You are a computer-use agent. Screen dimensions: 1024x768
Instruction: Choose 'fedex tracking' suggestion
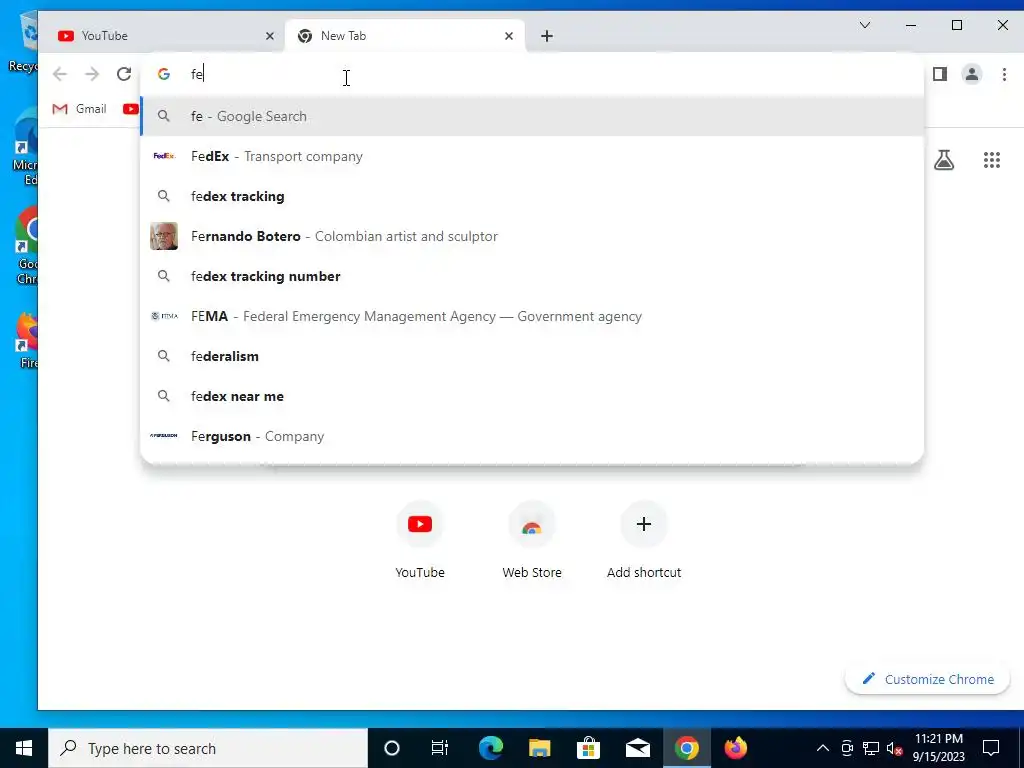coord(532,196)
